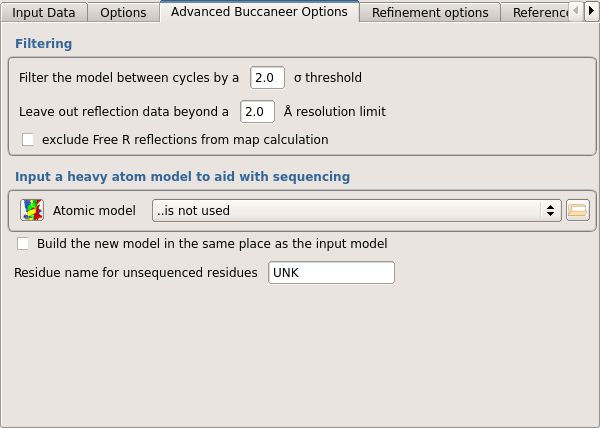Tick Build the new model in same place
Viewport: 600px width, 428px height.
[x=23, y=243]
